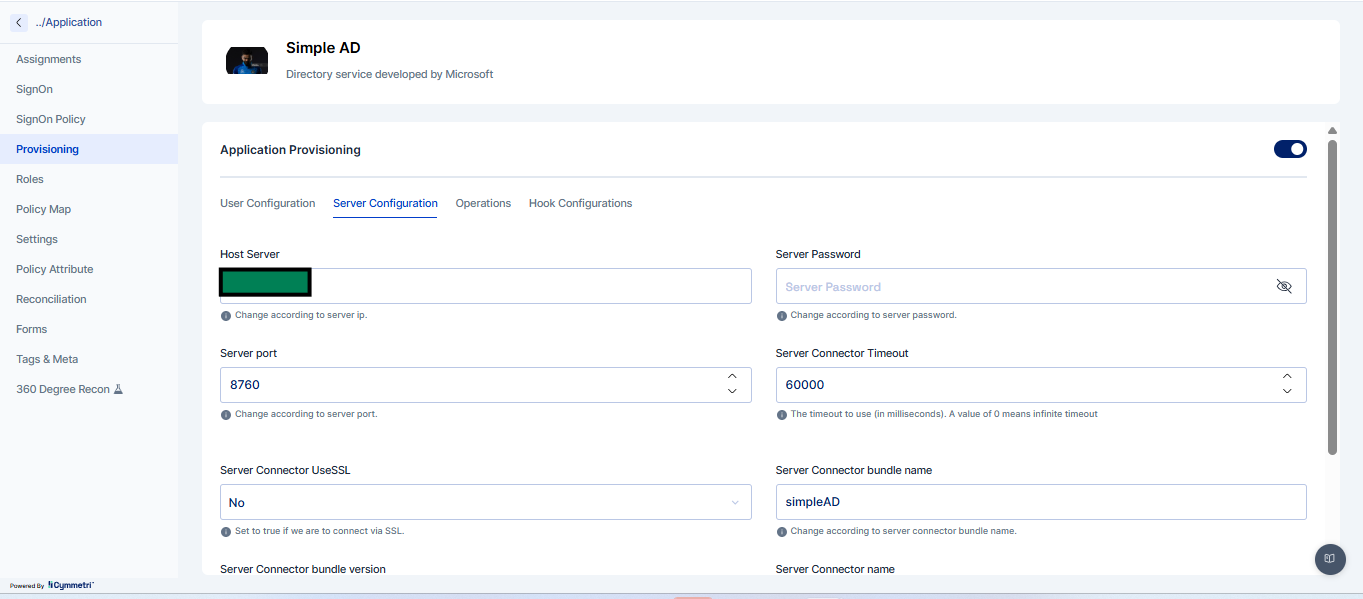Open the SignOn section
The width and height of the screenshot is (1363, 599).
35,89
